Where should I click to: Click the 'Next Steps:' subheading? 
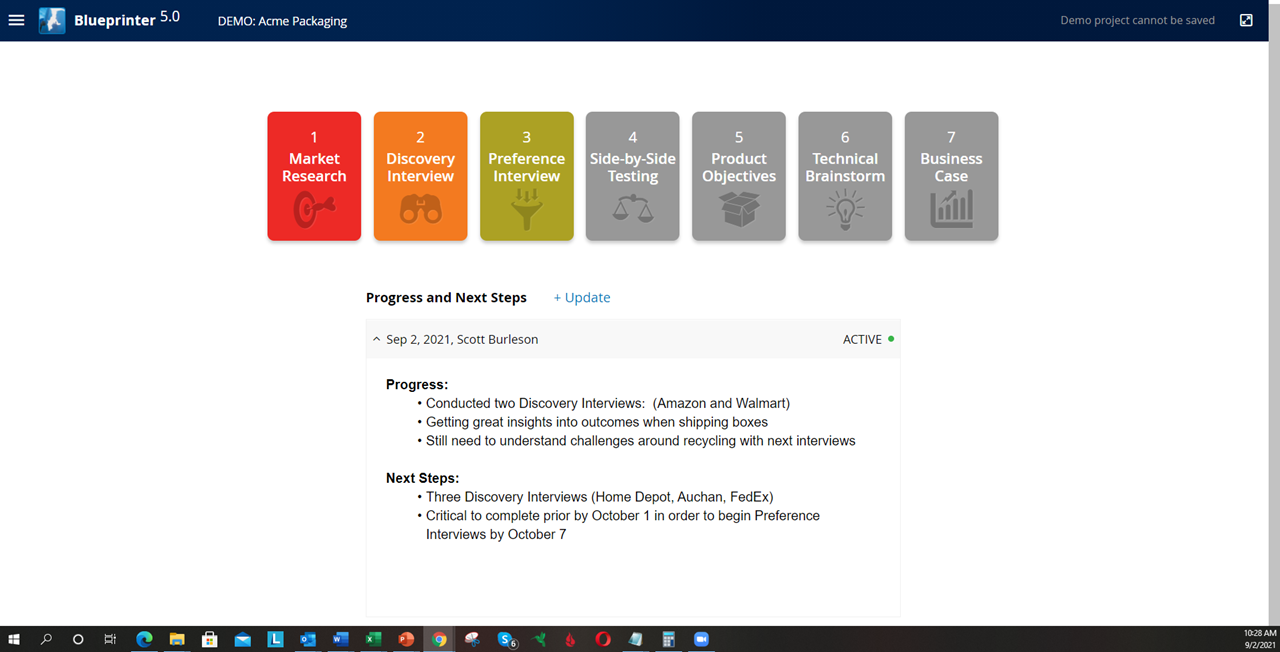pyautogui.click(x=423, y=478)
